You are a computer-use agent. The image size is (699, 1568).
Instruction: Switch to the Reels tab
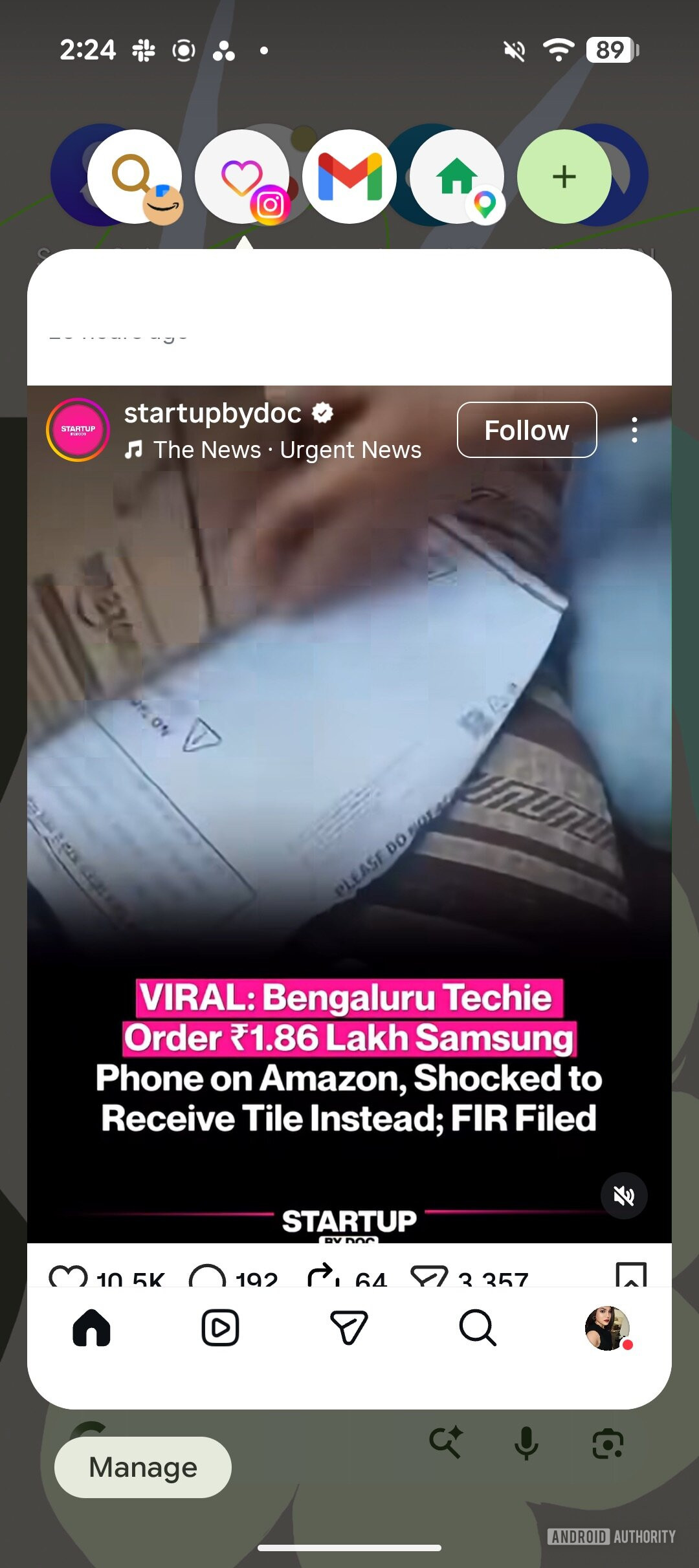(220, 1328)
